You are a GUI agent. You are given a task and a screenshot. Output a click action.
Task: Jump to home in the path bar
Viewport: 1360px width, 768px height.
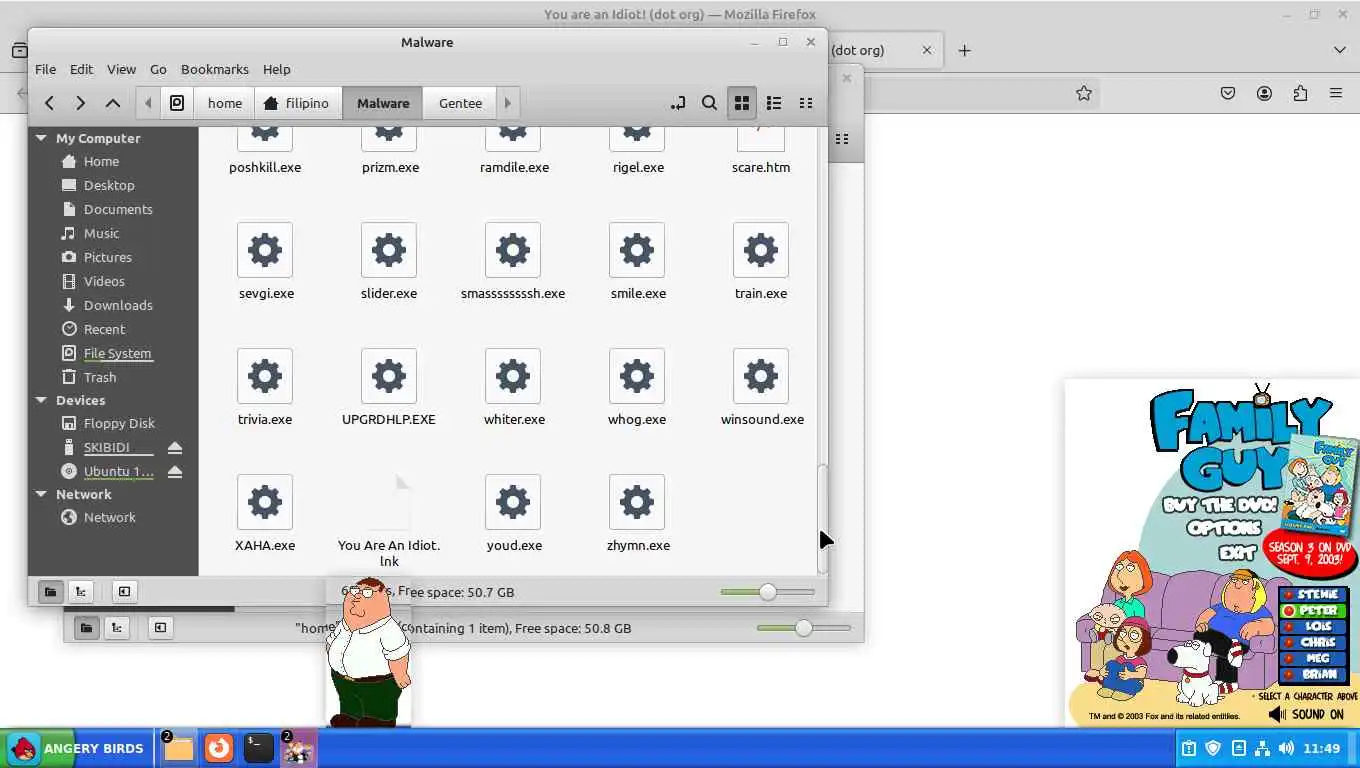pos(225,103)
